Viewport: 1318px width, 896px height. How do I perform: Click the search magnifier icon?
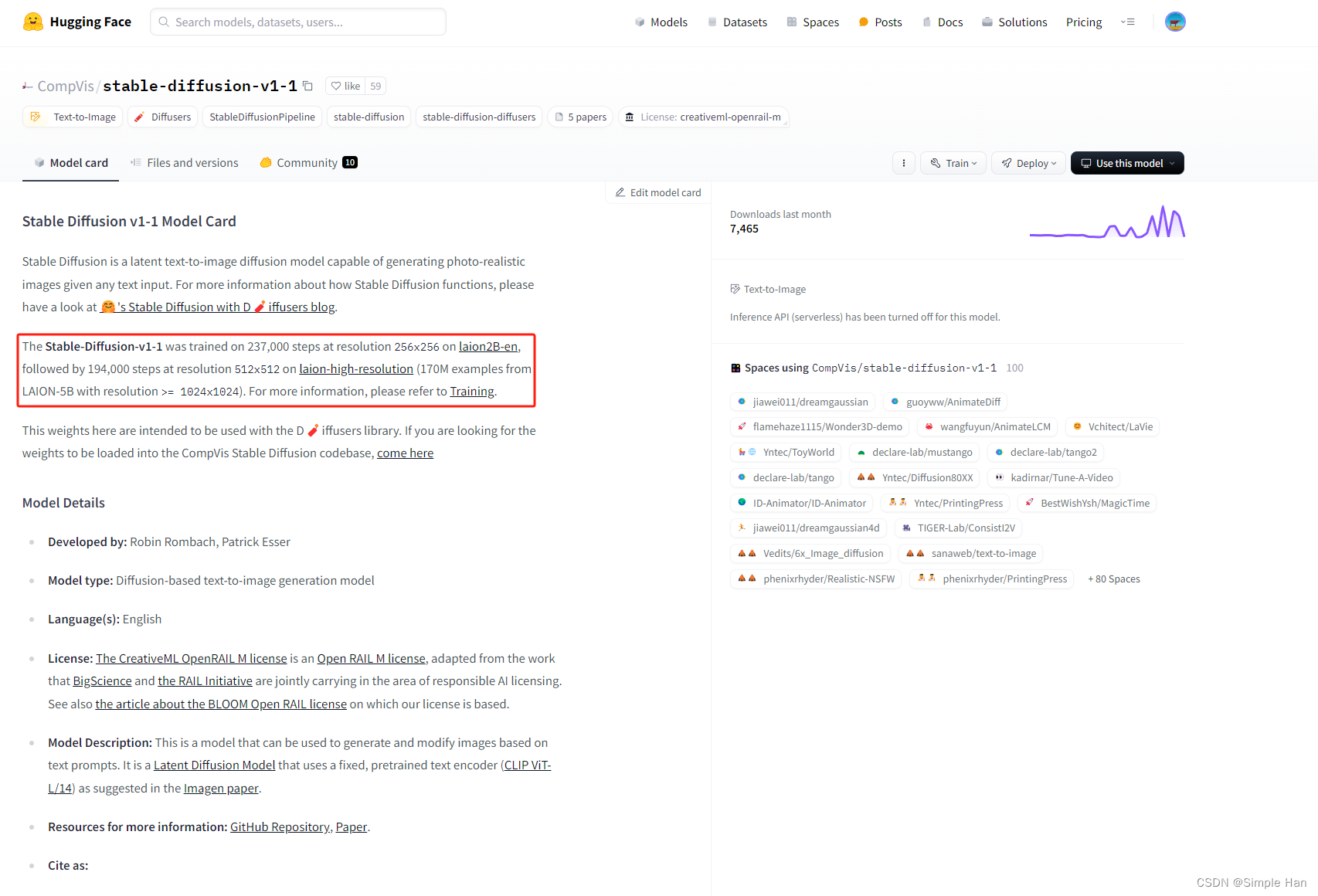coord(164,22)
